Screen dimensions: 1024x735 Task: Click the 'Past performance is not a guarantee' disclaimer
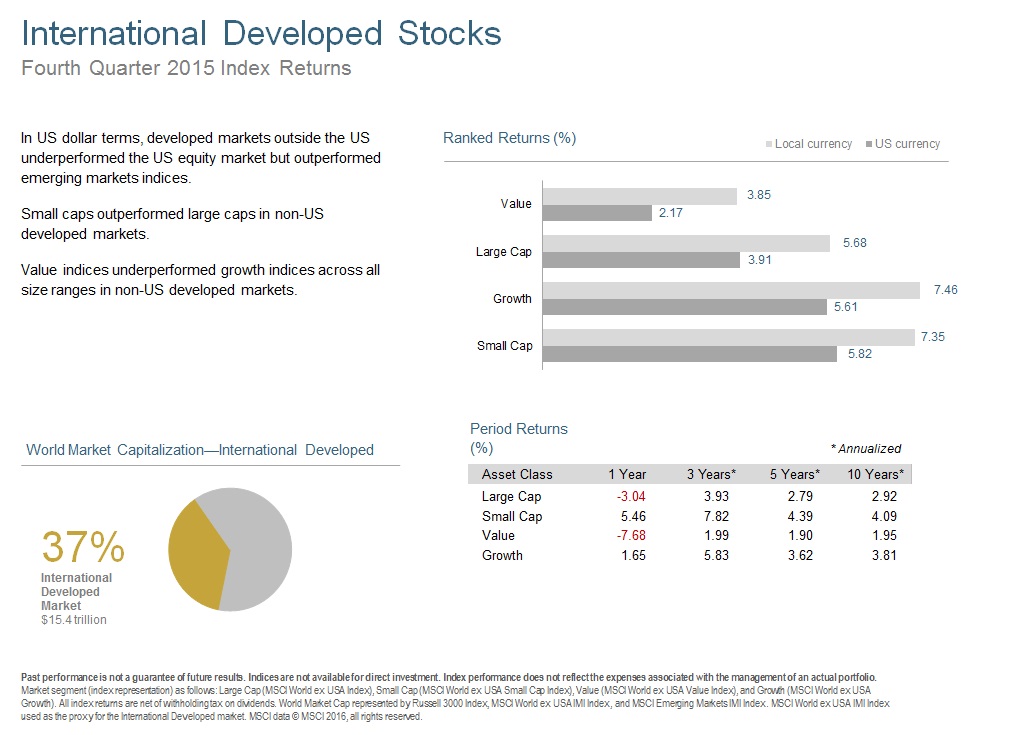(455, 696)
